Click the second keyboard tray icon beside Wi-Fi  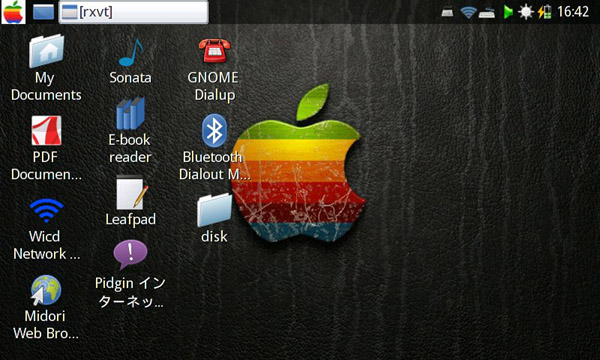tap(487, 13)
